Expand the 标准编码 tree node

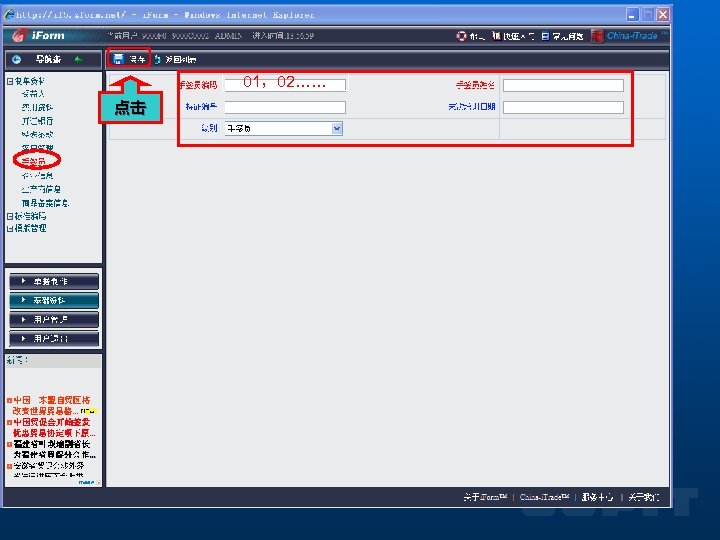click(x=10, y=216)
